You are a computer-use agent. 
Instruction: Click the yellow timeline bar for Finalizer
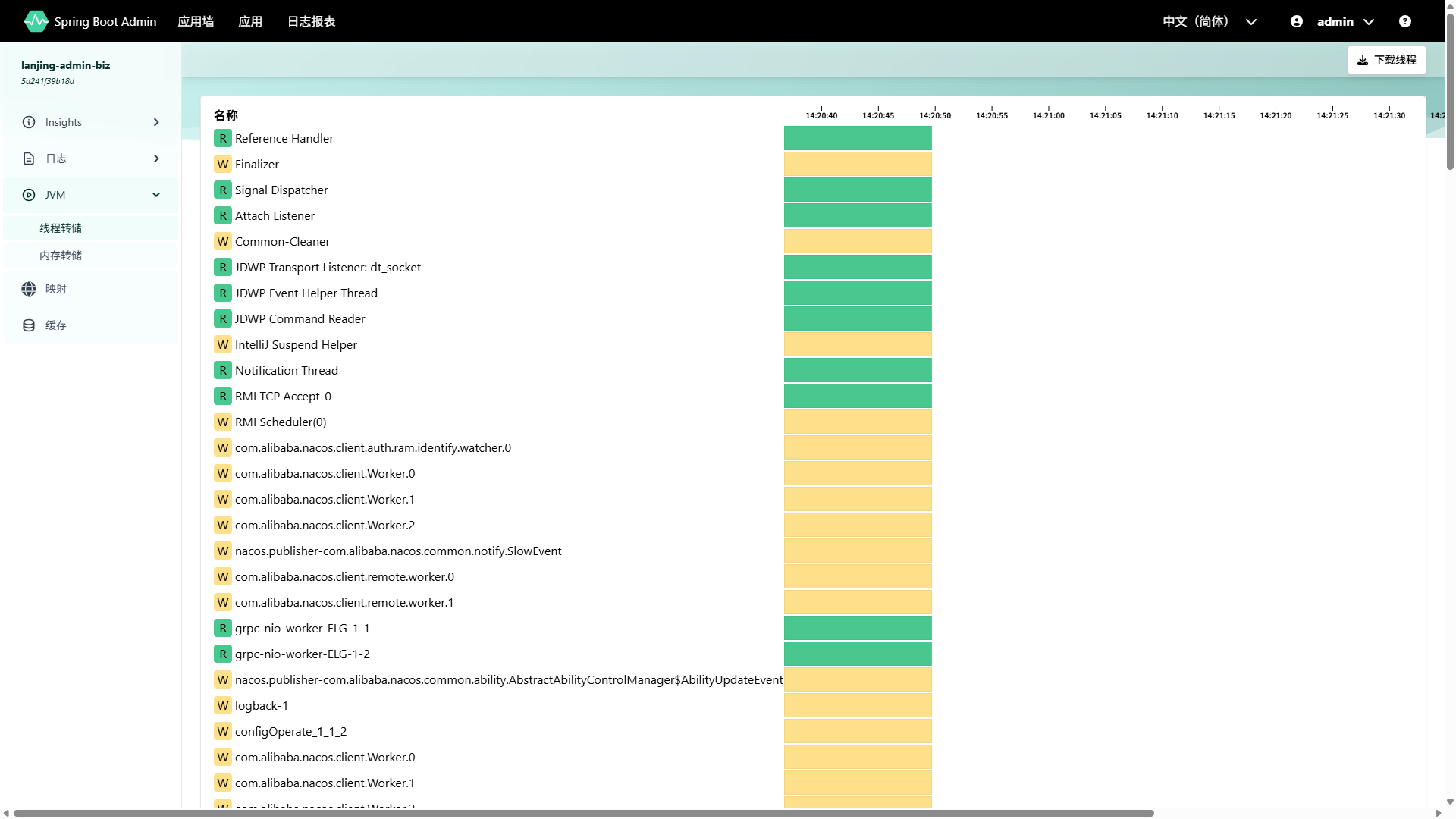pos(858,164)
